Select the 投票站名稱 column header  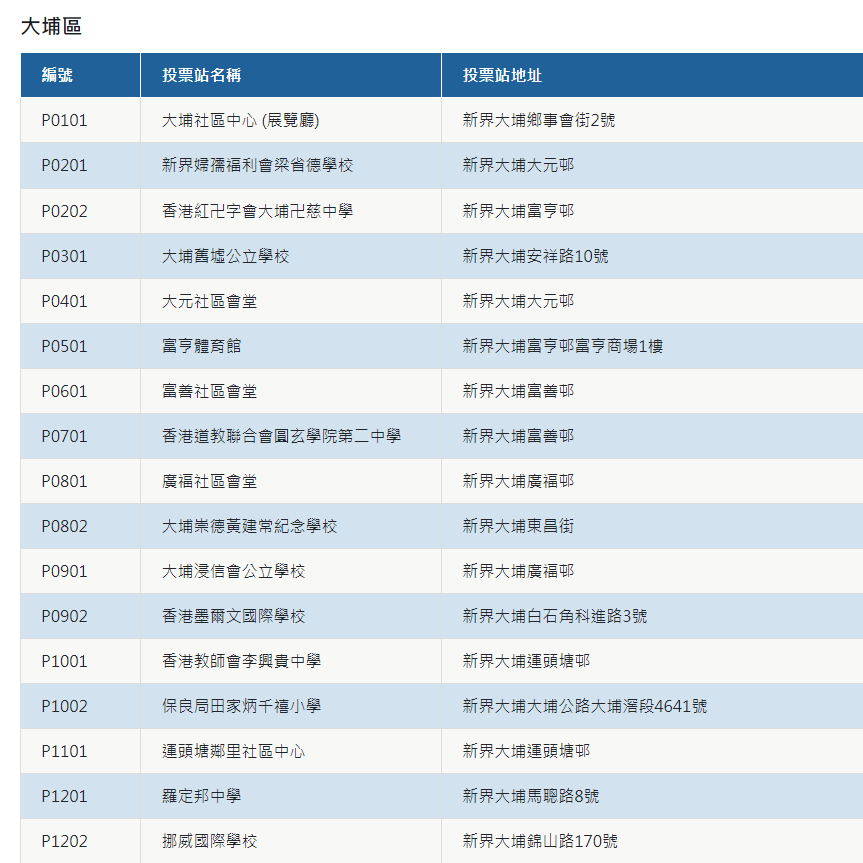(x=201, y=75)
